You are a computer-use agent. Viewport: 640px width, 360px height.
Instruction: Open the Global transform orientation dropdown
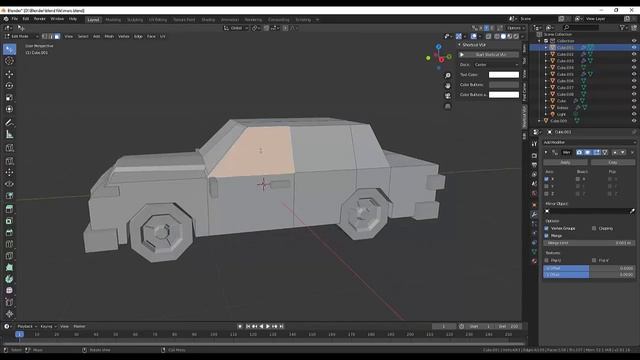[x=236, y=28]
